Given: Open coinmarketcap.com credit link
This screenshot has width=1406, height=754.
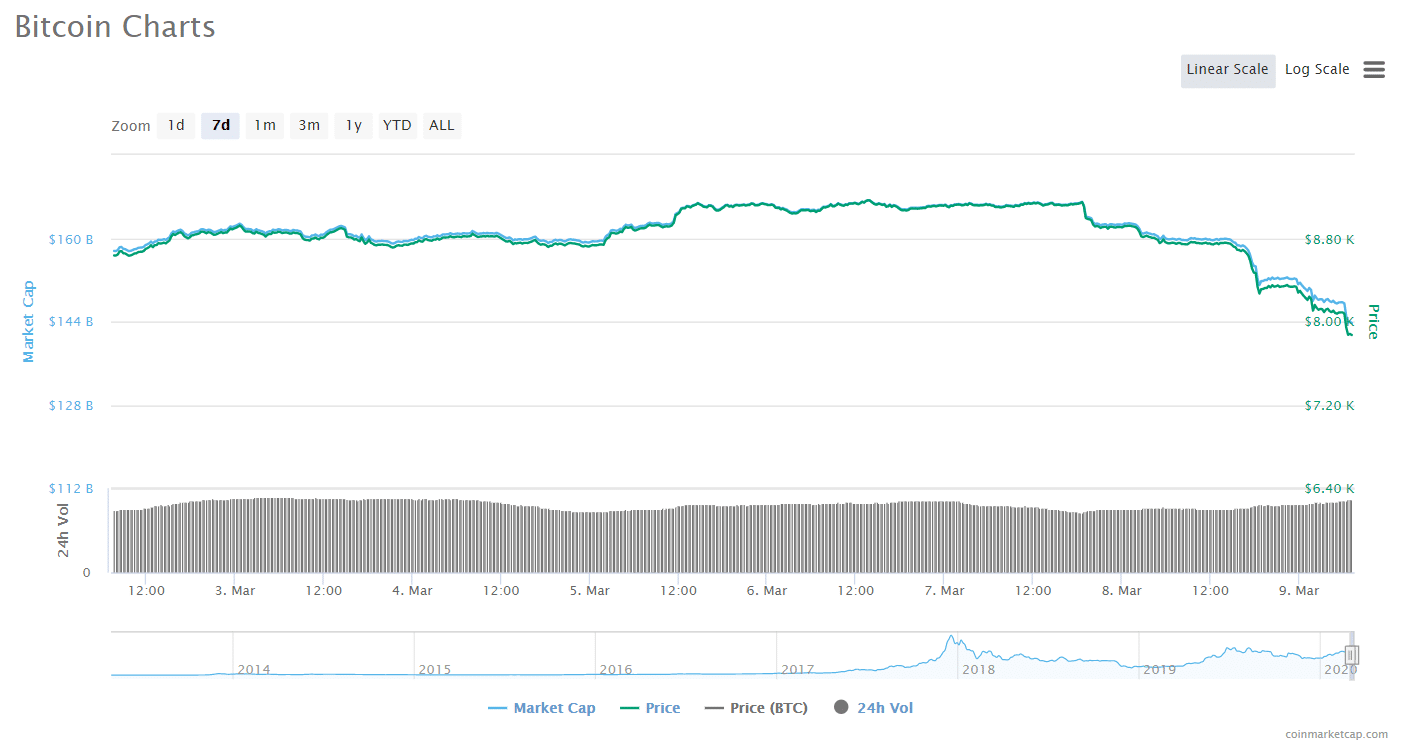Looking at the screenshot, I should tap(1336, 735).
